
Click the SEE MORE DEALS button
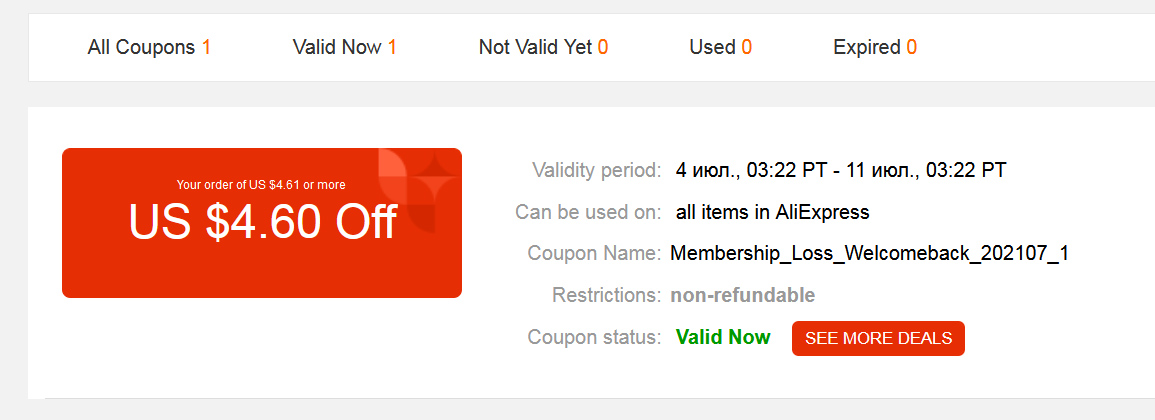click(878, 338)
